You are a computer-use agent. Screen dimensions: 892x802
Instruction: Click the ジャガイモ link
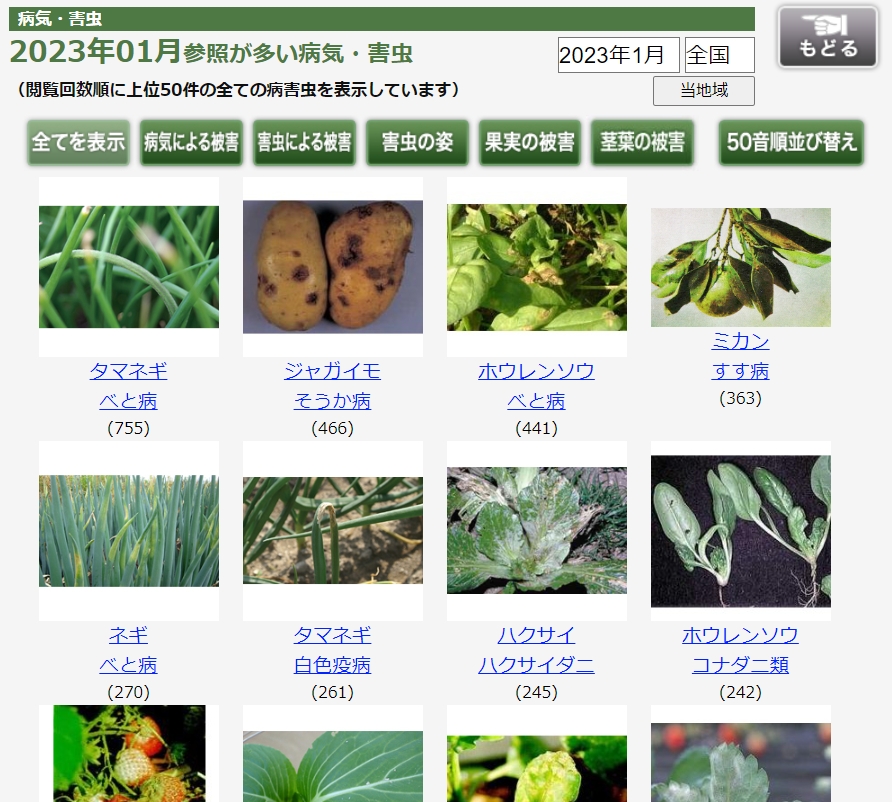333,371
